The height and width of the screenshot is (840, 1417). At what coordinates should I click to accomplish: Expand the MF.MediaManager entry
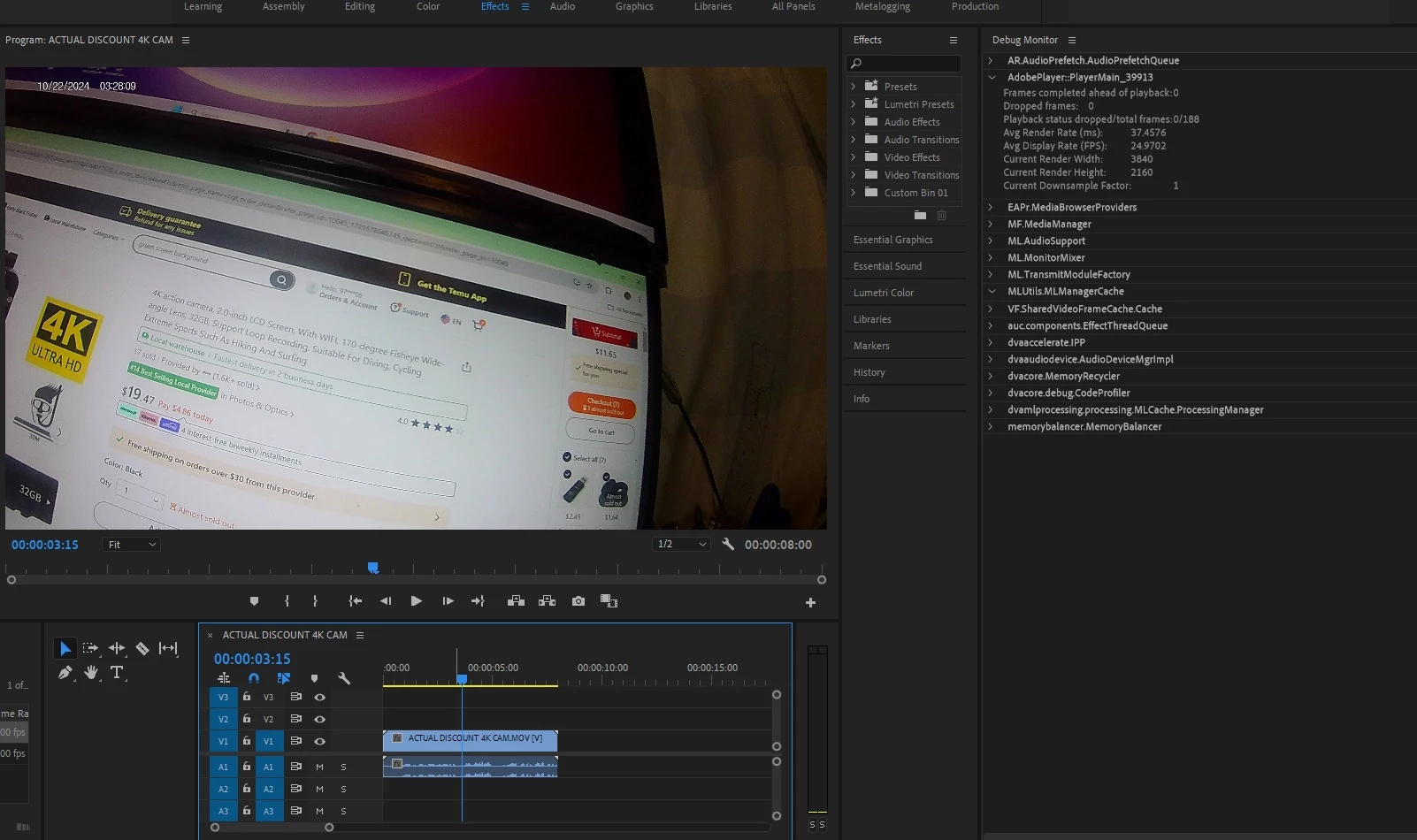[x=992, y=225]
